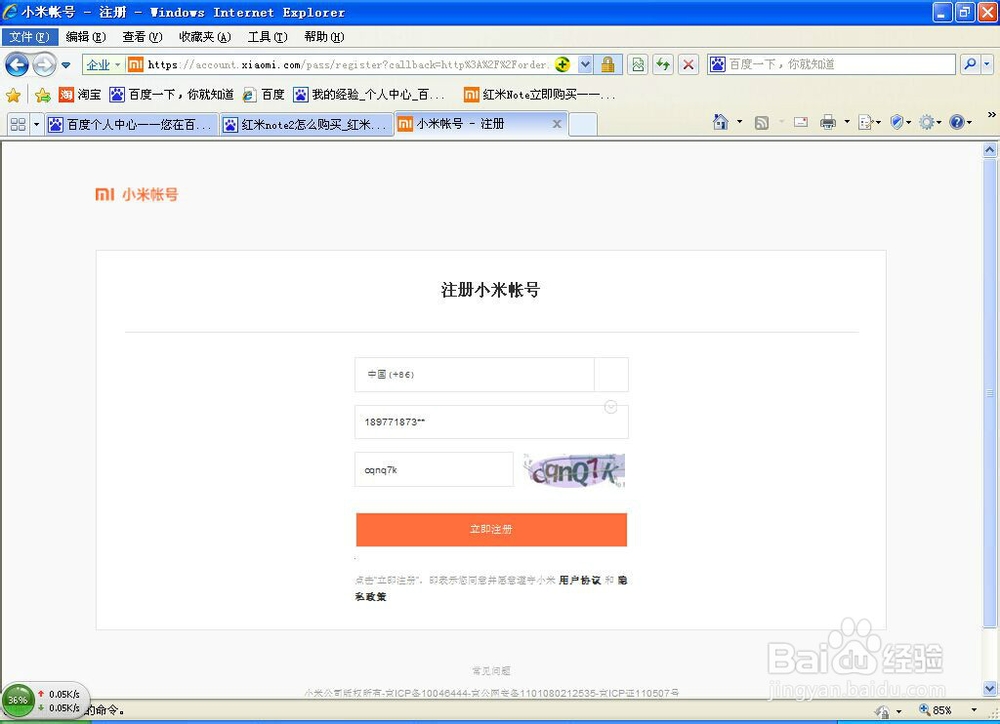Click the 小米帐号 logo
Screen dimensions: 1000x724
[x=136, y=195]
